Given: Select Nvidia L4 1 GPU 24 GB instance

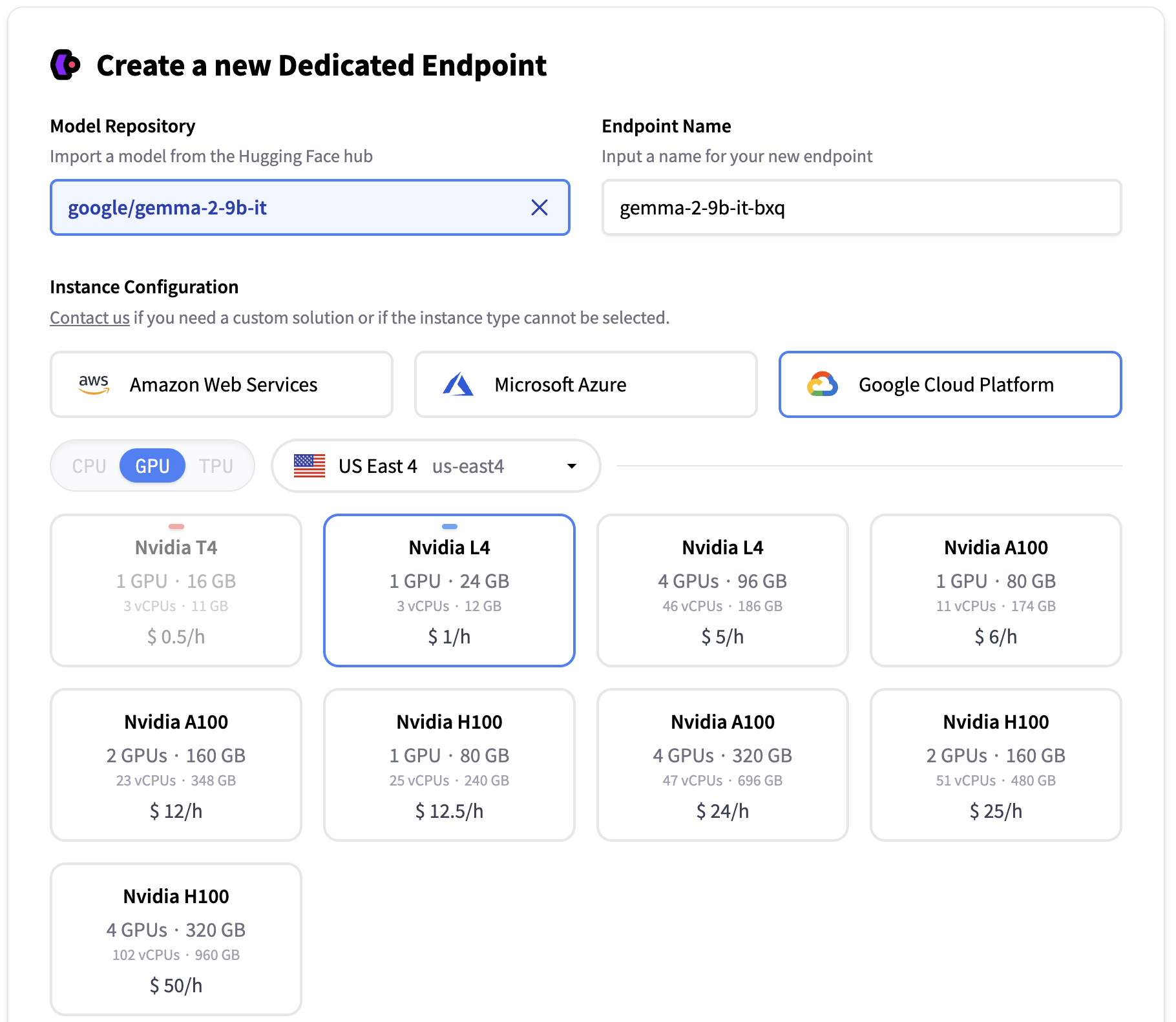Looking at the screenshot, I should tap(449, 590).
